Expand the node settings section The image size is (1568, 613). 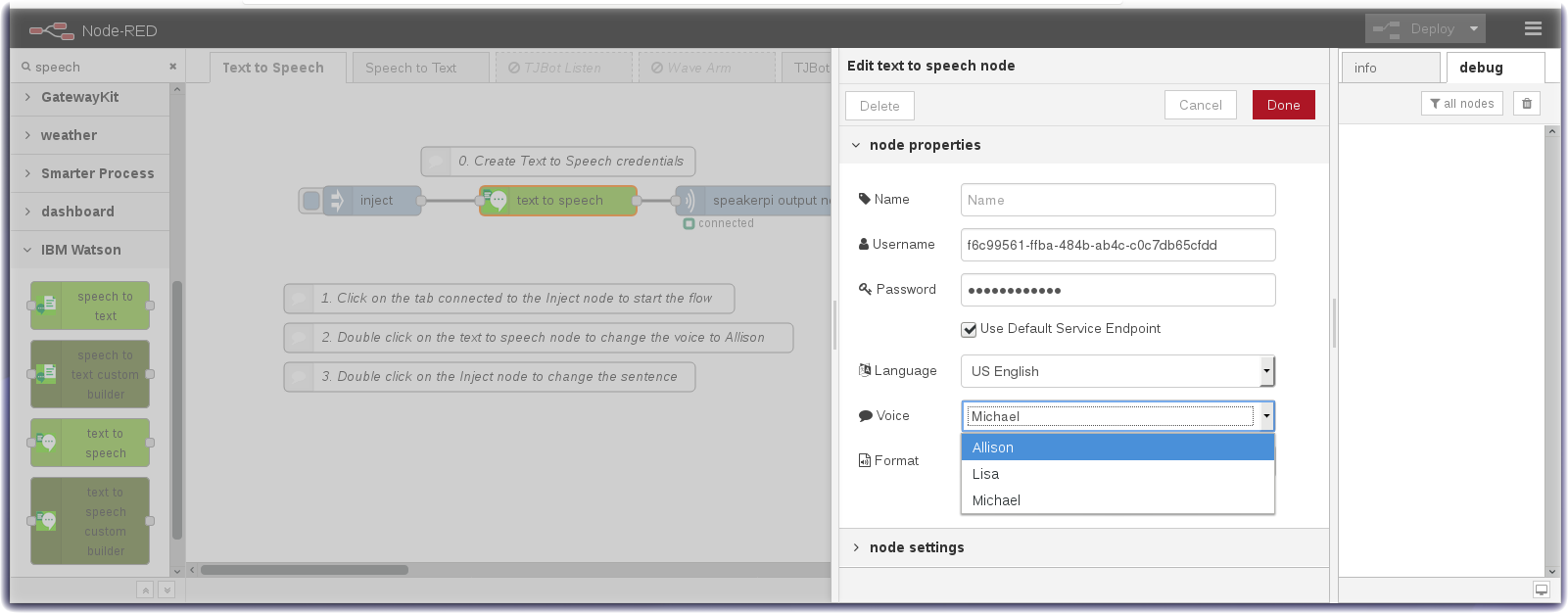1084,547
